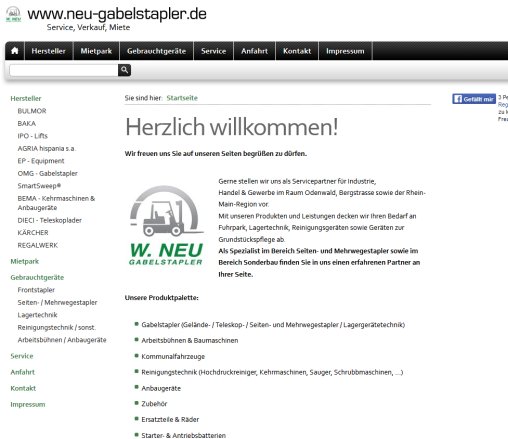
Task: Open Arbeitsbühnen / Anbaugeräte sidebar link
Action: (62, 340)
